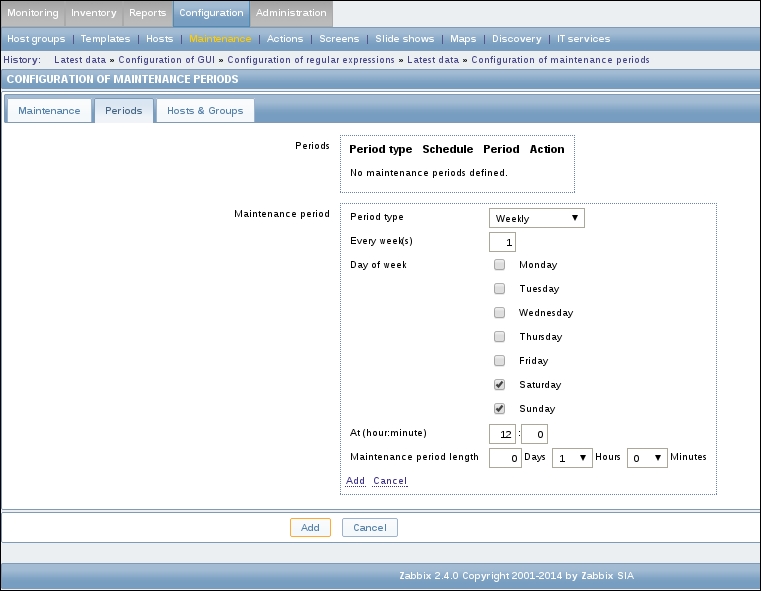Open the Administration menu section

(x=291, y=13)
